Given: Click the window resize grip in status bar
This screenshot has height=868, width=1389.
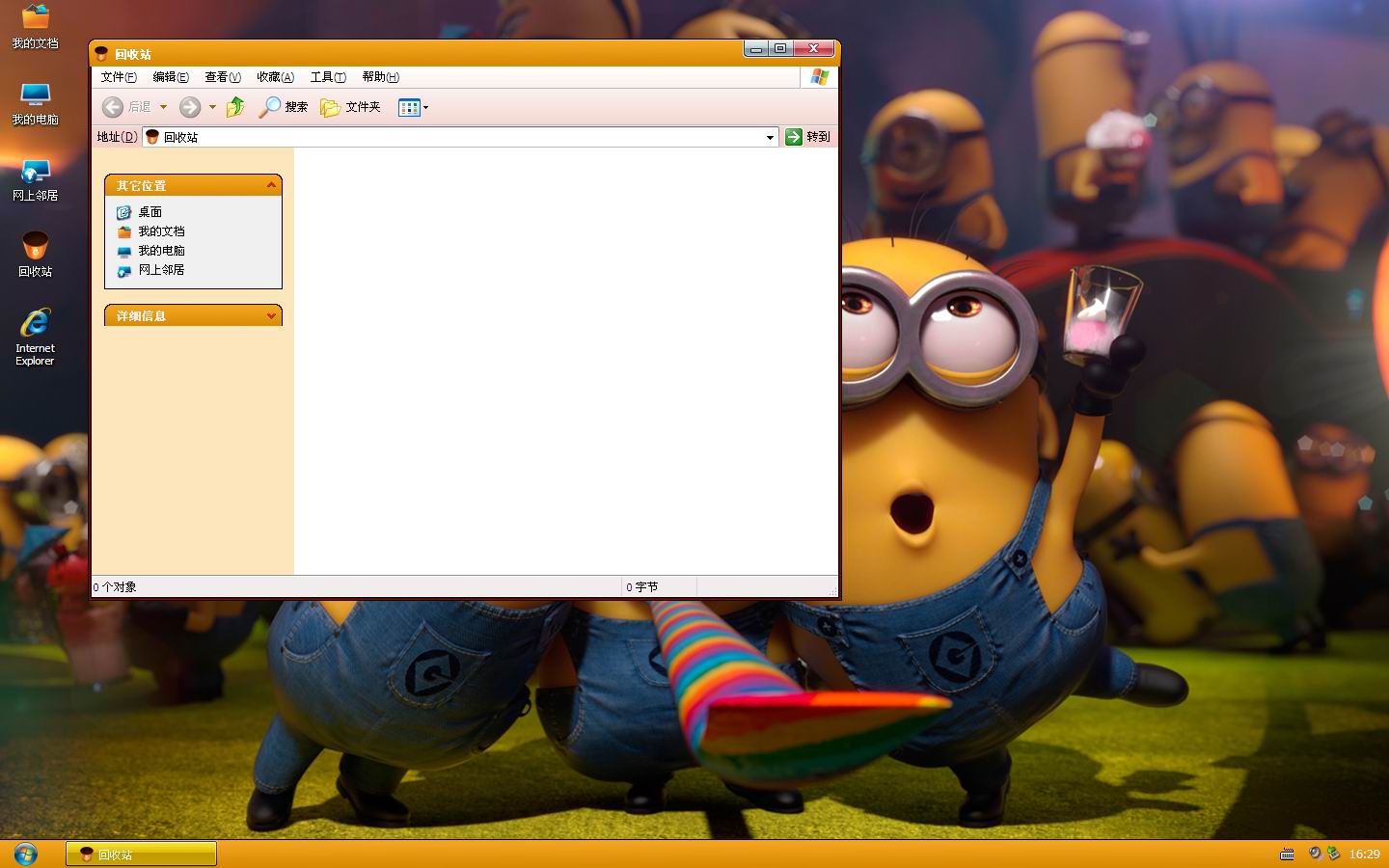Looking at the screenshot, I should [831, 589].
